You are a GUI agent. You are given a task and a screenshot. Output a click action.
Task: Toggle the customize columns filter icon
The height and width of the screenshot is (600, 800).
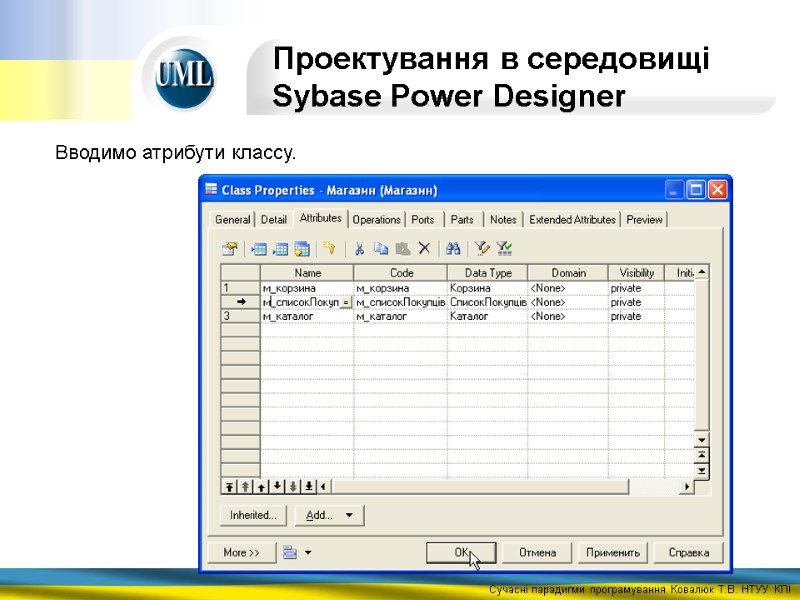[481, 248]
